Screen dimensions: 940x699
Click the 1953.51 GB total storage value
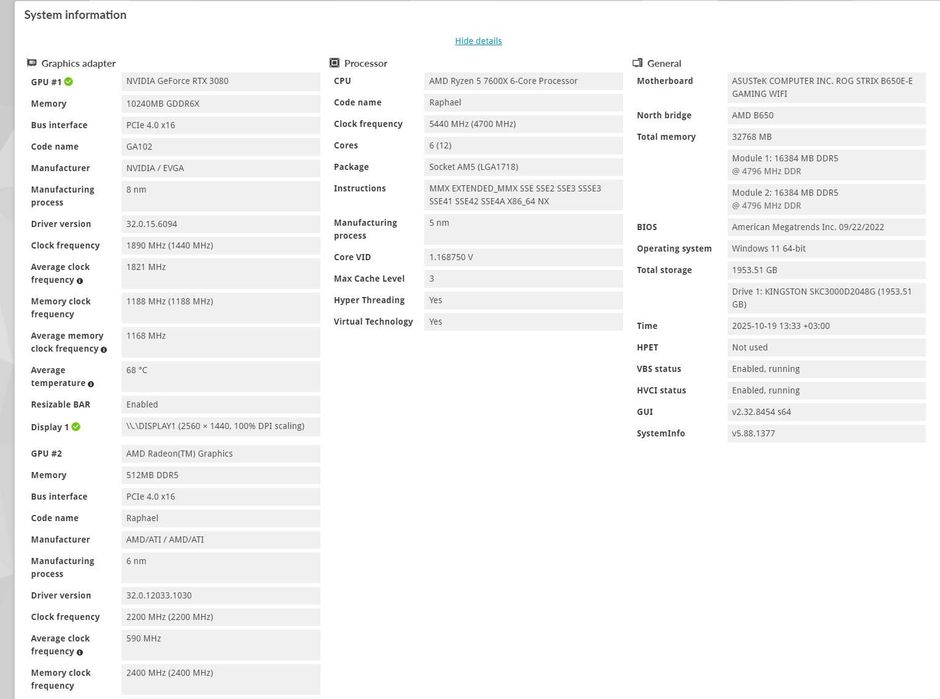[826, 270]
